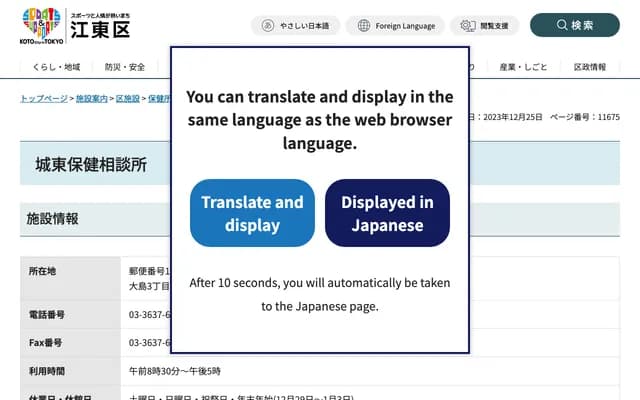
Task: Choose Displayed in Japanese button
Action: [387, 213]
